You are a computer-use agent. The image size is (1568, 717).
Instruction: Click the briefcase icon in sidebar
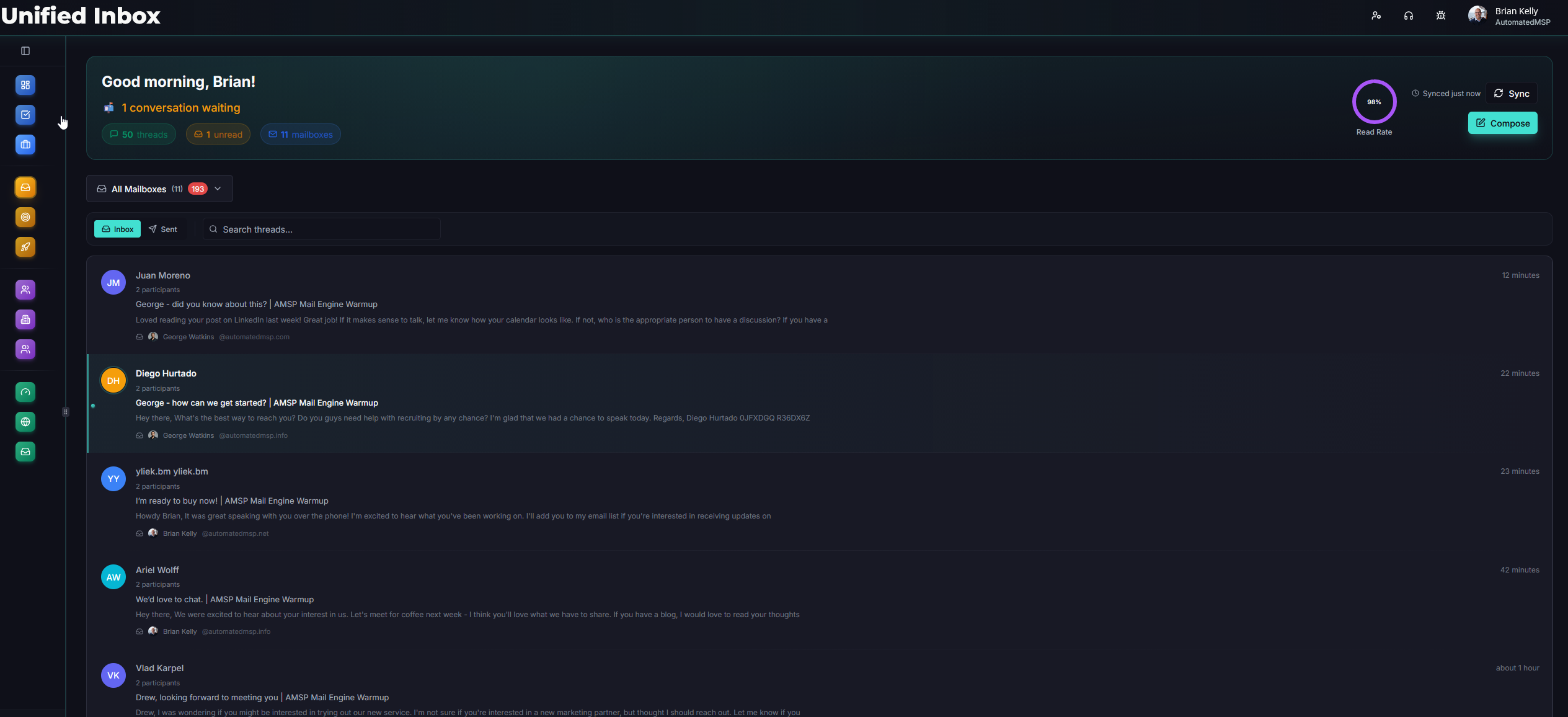click(x=25, y=145)
